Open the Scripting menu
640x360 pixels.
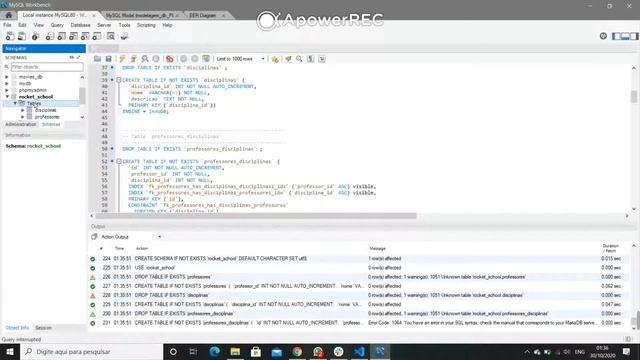pos(146,25)
